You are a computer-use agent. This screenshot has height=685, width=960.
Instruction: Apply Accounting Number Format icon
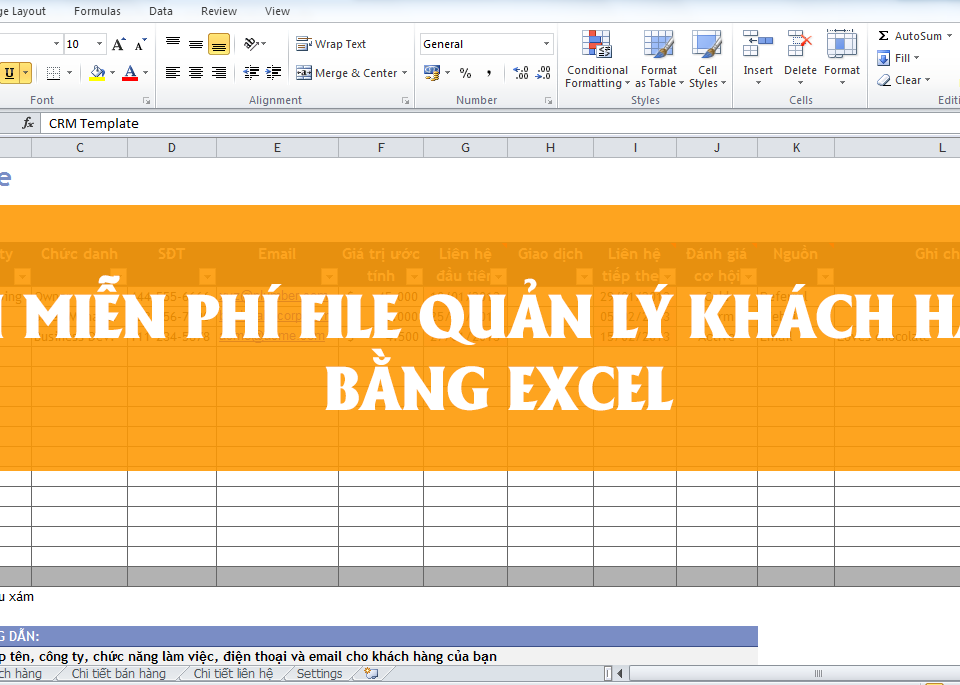click(x=432, y=73)
